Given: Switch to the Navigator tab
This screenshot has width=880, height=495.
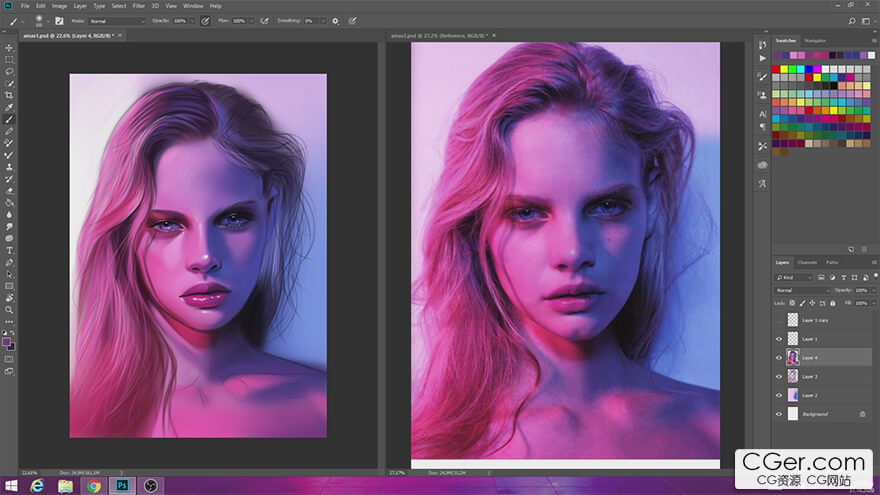Looking at the screenshot, I should [815, 40].
